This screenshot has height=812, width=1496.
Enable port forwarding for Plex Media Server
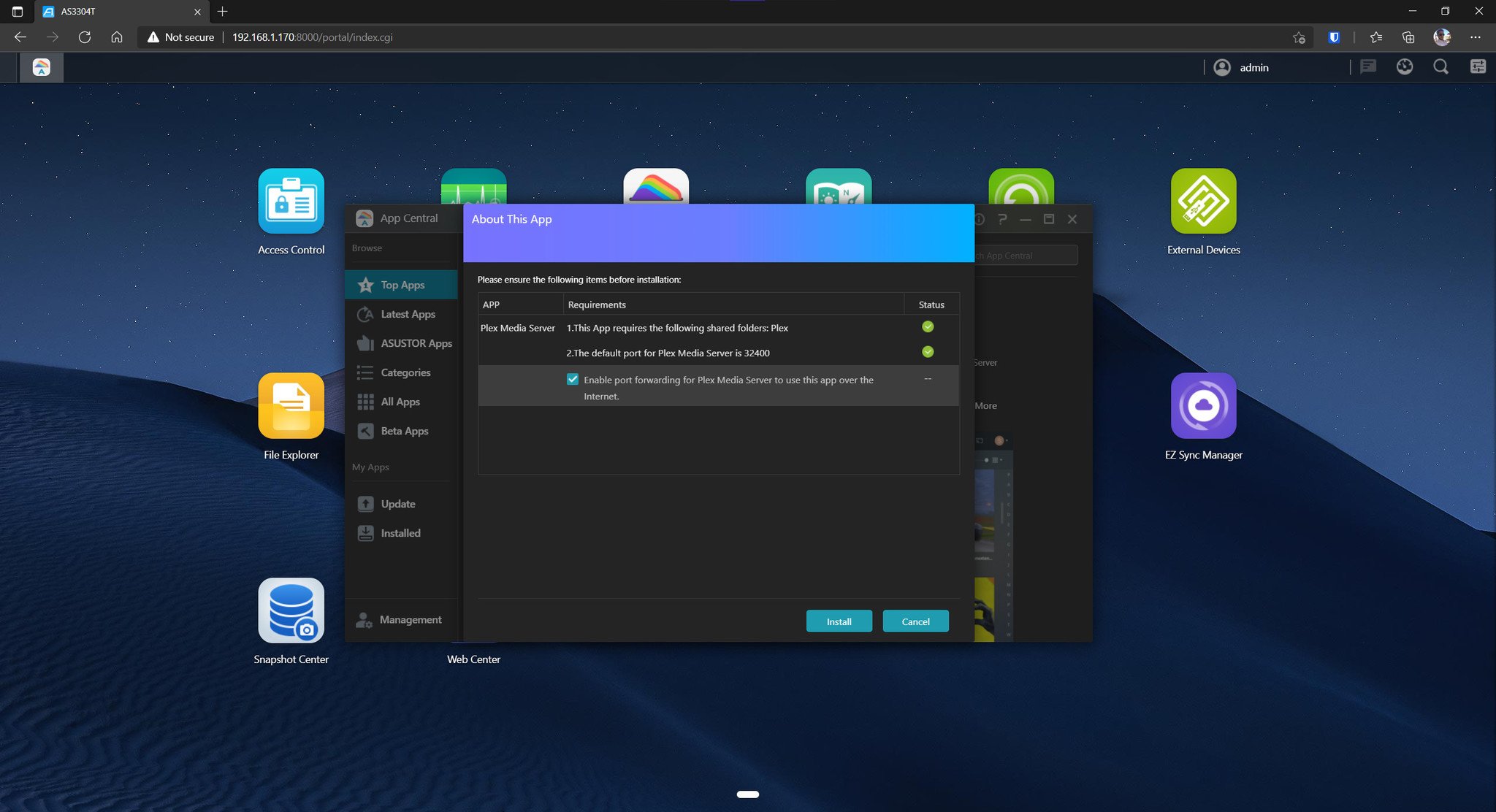point(572,379)
